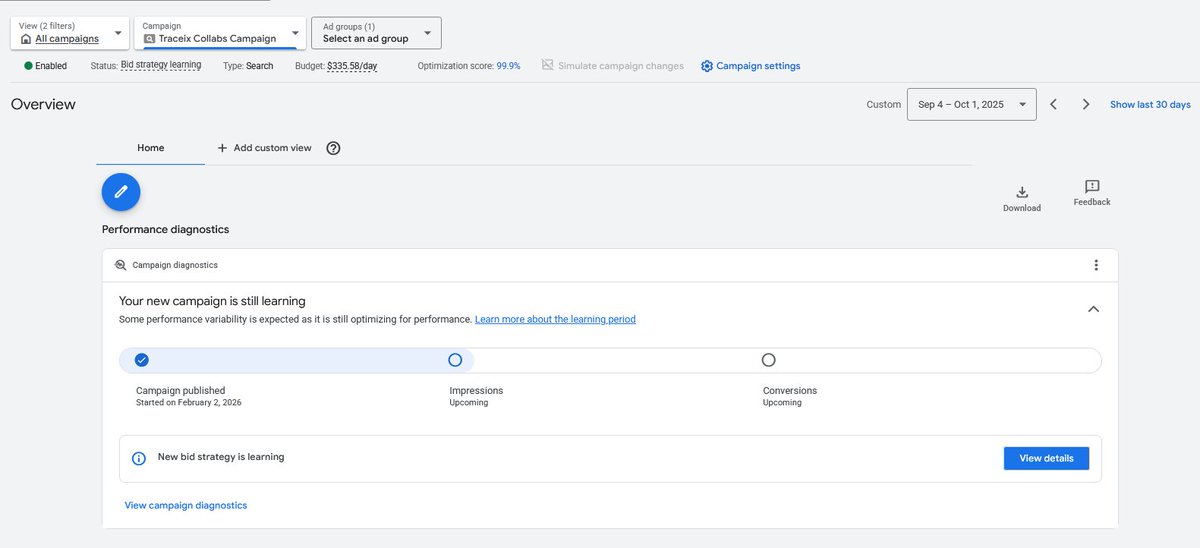Click the Campaign settings gear icon
Screen dimensions: 1200x548
pos(707,66)
